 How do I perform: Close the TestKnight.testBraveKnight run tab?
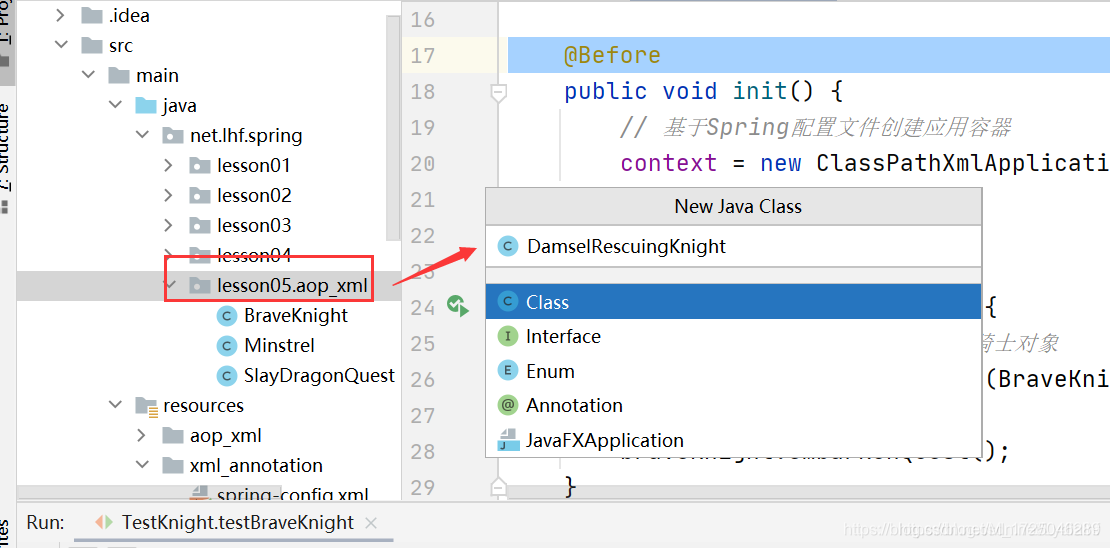click(370, 524)
